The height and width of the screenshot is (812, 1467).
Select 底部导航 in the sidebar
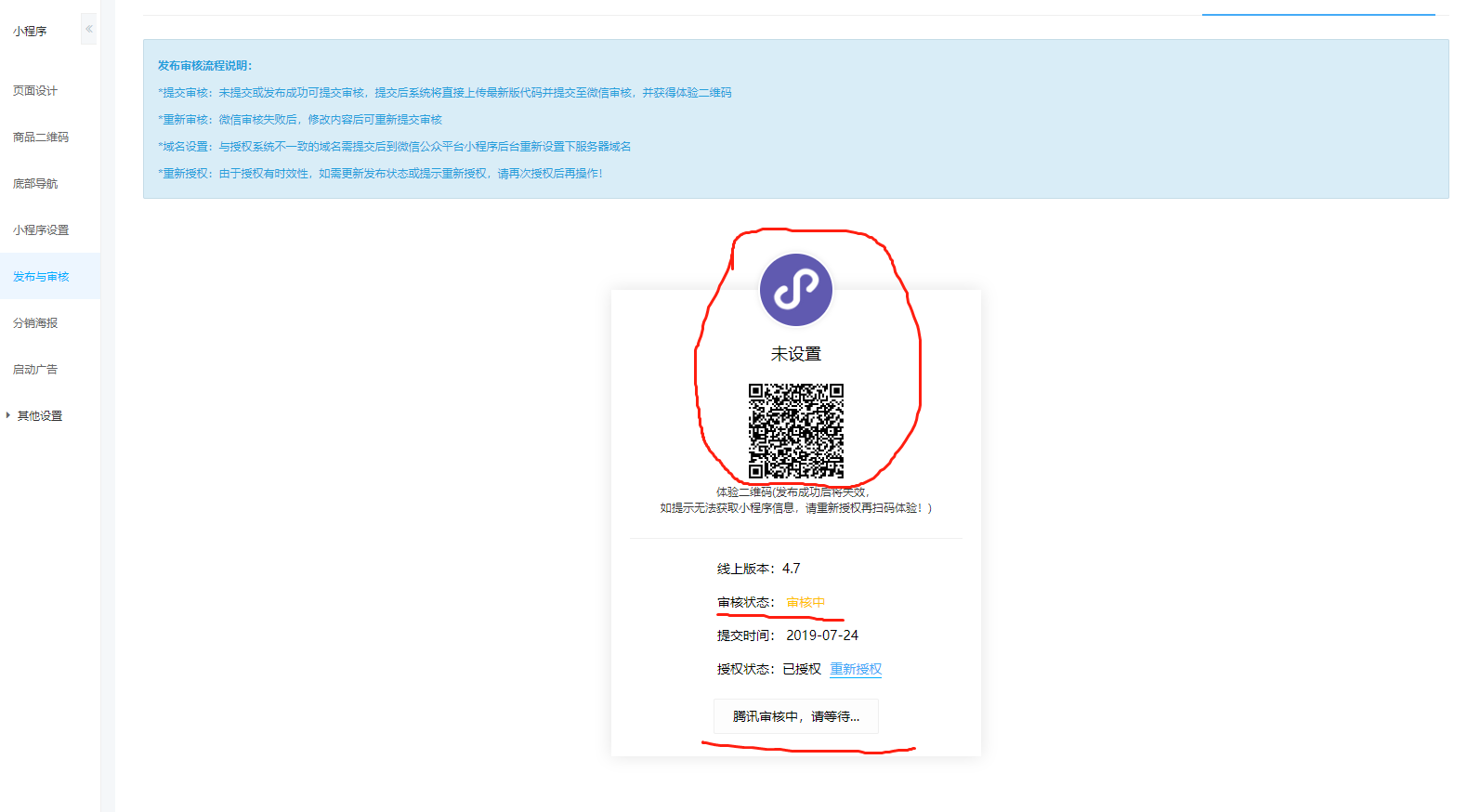(x=35, y=183)
